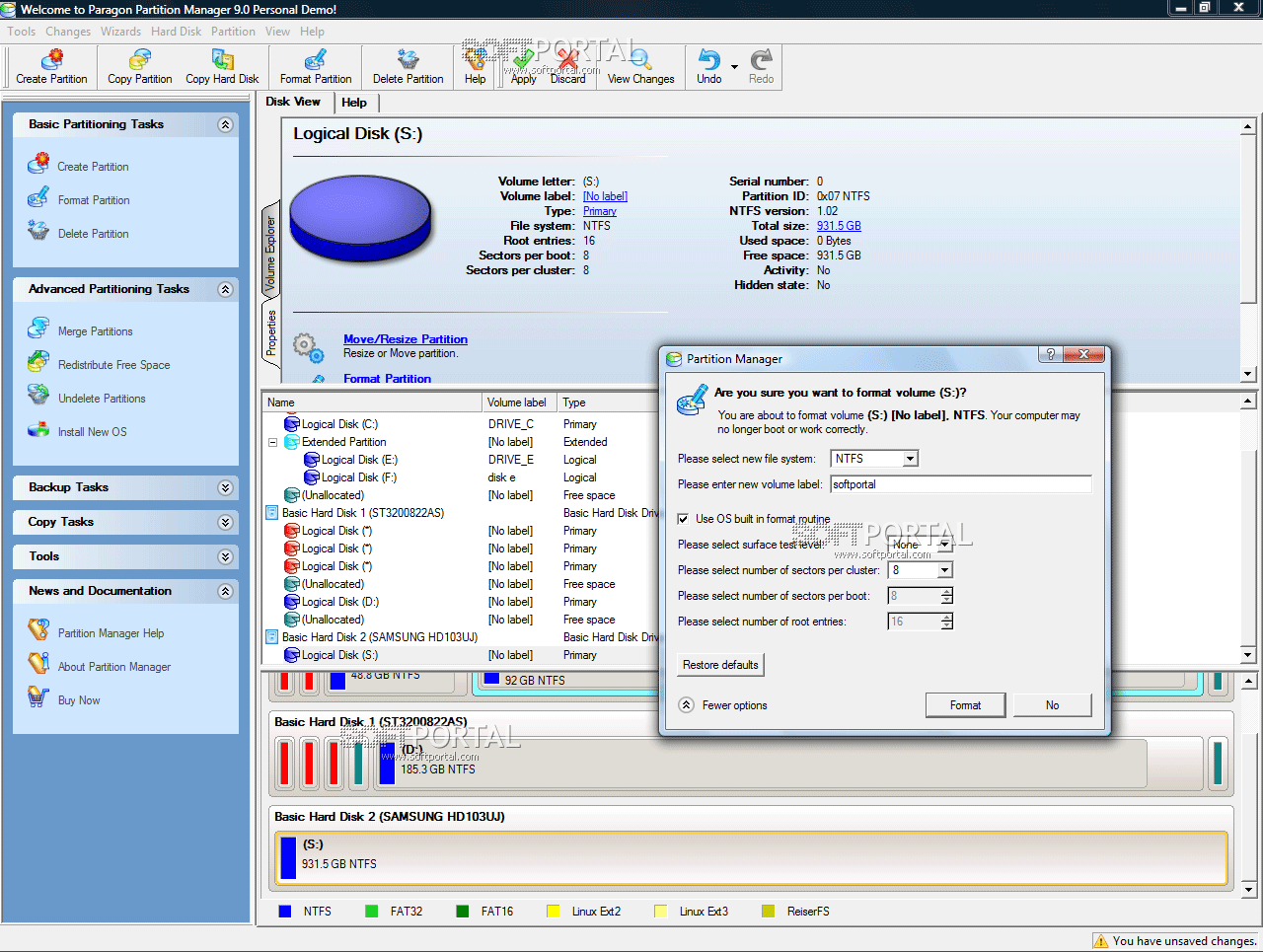Click the Primary type link
Screen dimensions: 1263x952
600,211
